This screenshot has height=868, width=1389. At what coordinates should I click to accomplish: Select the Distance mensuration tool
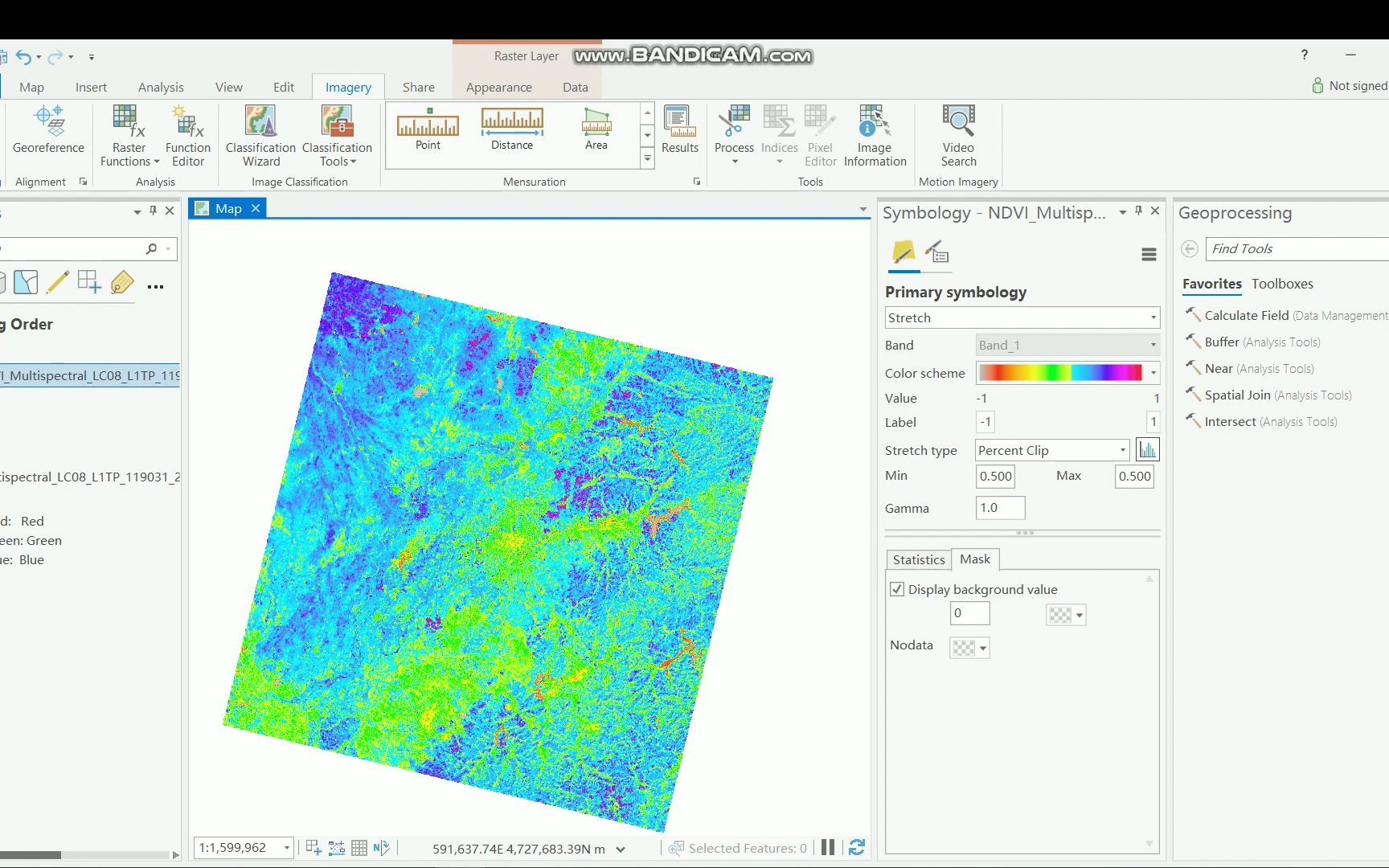[511, 129]
